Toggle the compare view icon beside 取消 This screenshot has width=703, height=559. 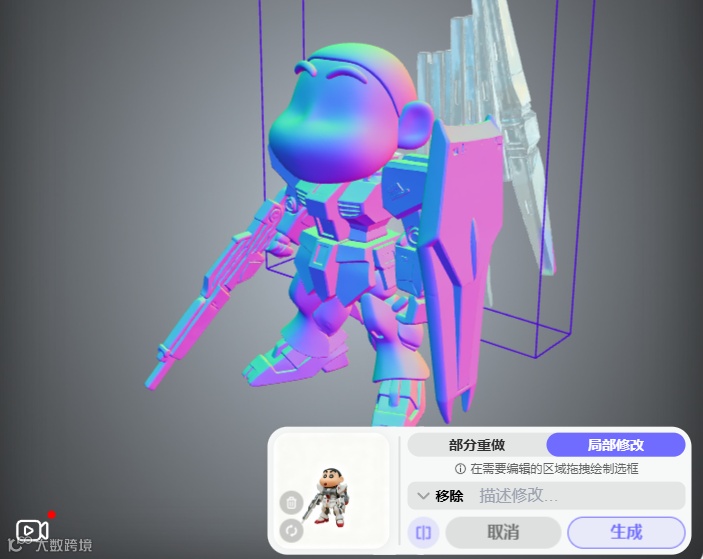(423, 533)
